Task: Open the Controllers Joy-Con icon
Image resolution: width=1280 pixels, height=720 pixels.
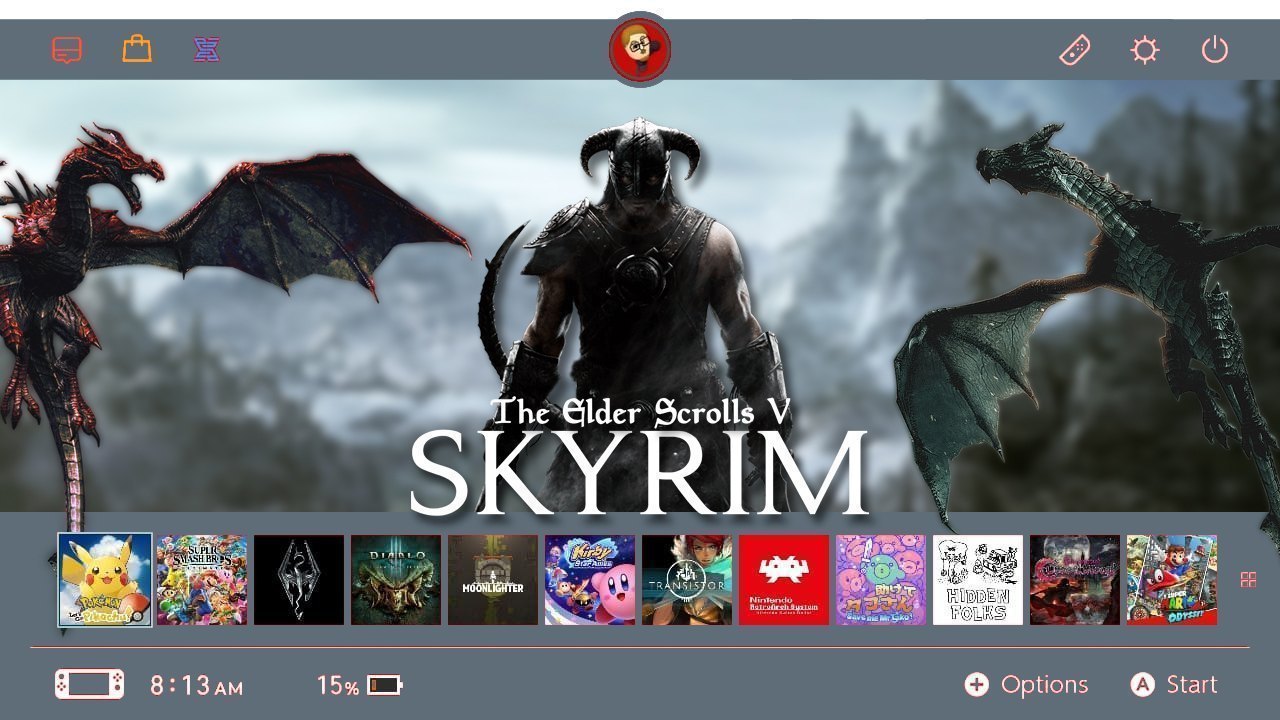Action: 1075,49
